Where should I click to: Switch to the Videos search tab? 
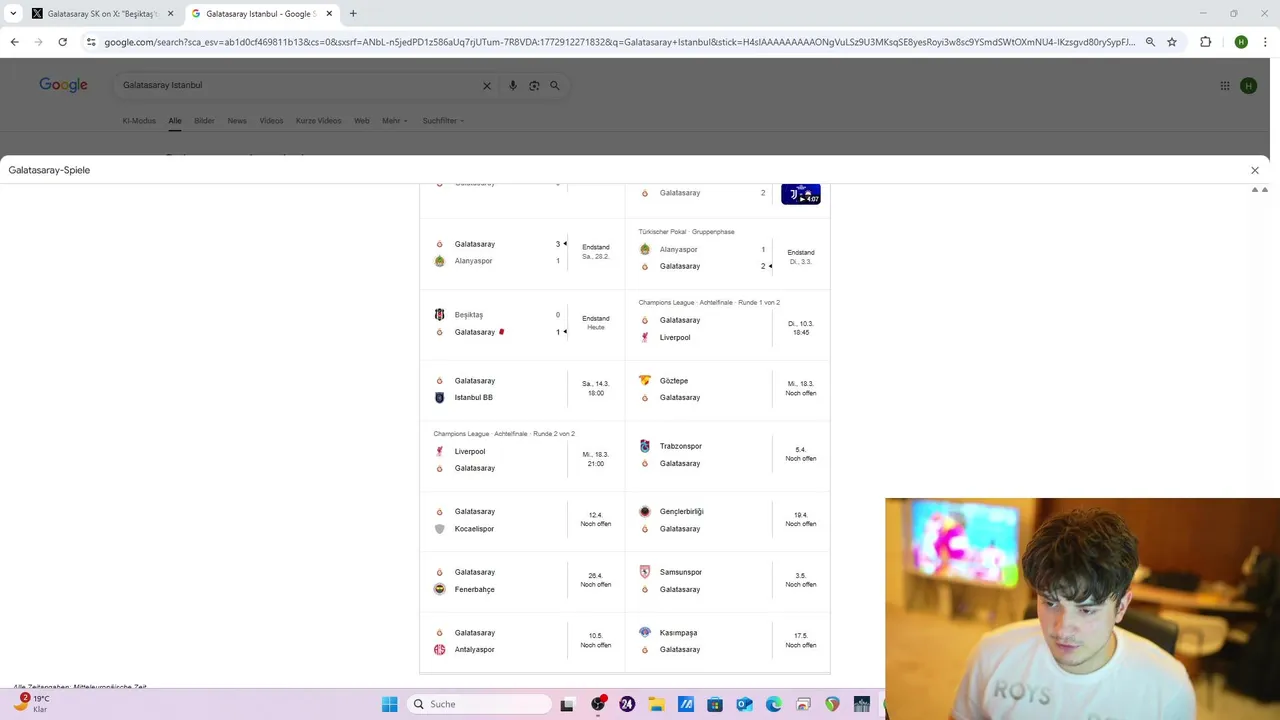coord(271,121)
